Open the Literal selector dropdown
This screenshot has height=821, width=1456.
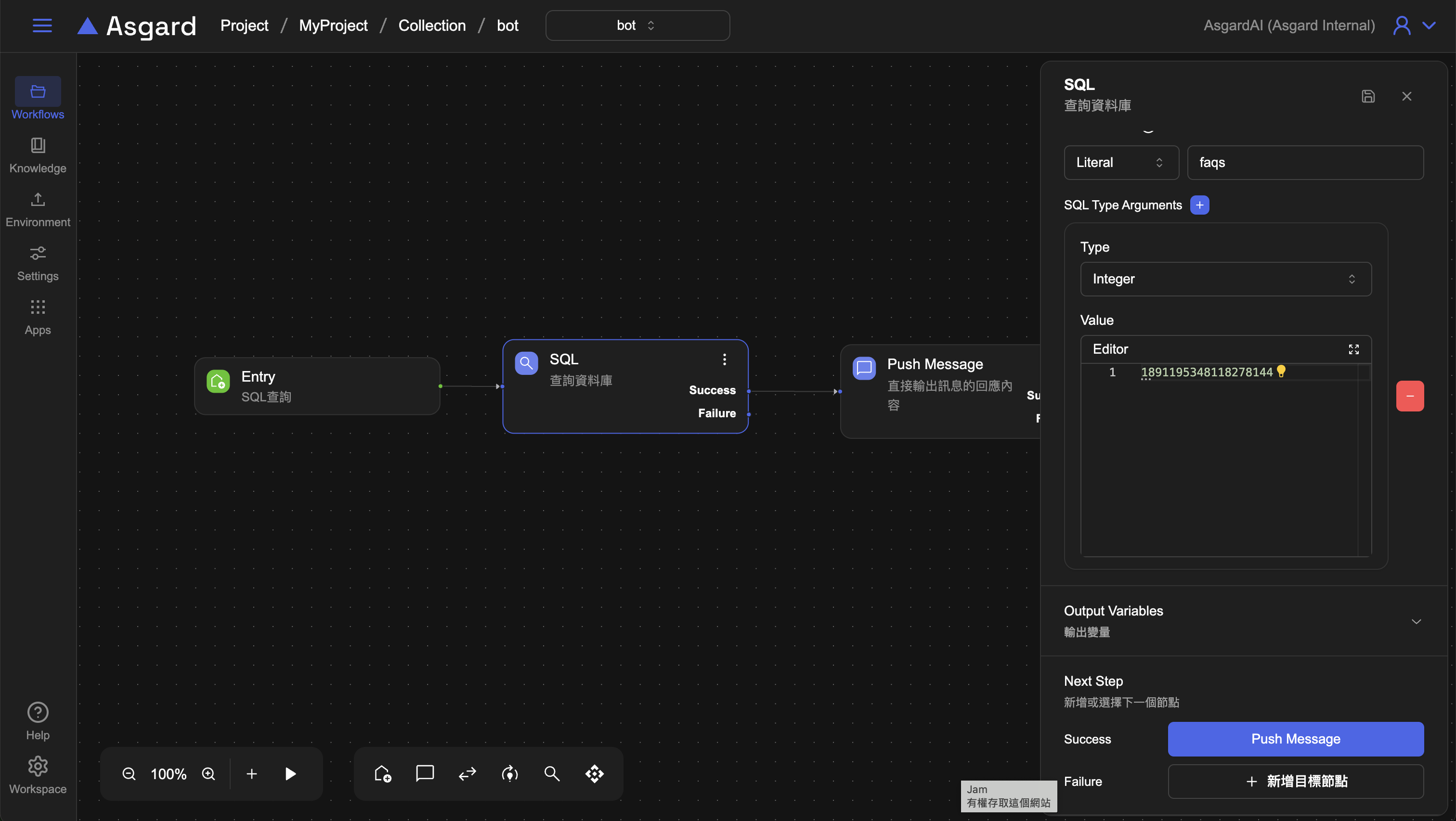(1121, 163)
